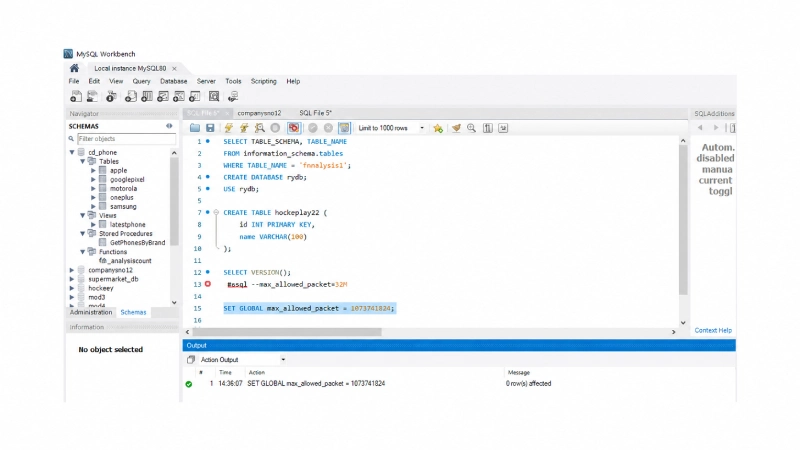The height and width of the screenshot is (450, 800).
Task: Open the Context Help link
Action: click(x=713, y=331)
